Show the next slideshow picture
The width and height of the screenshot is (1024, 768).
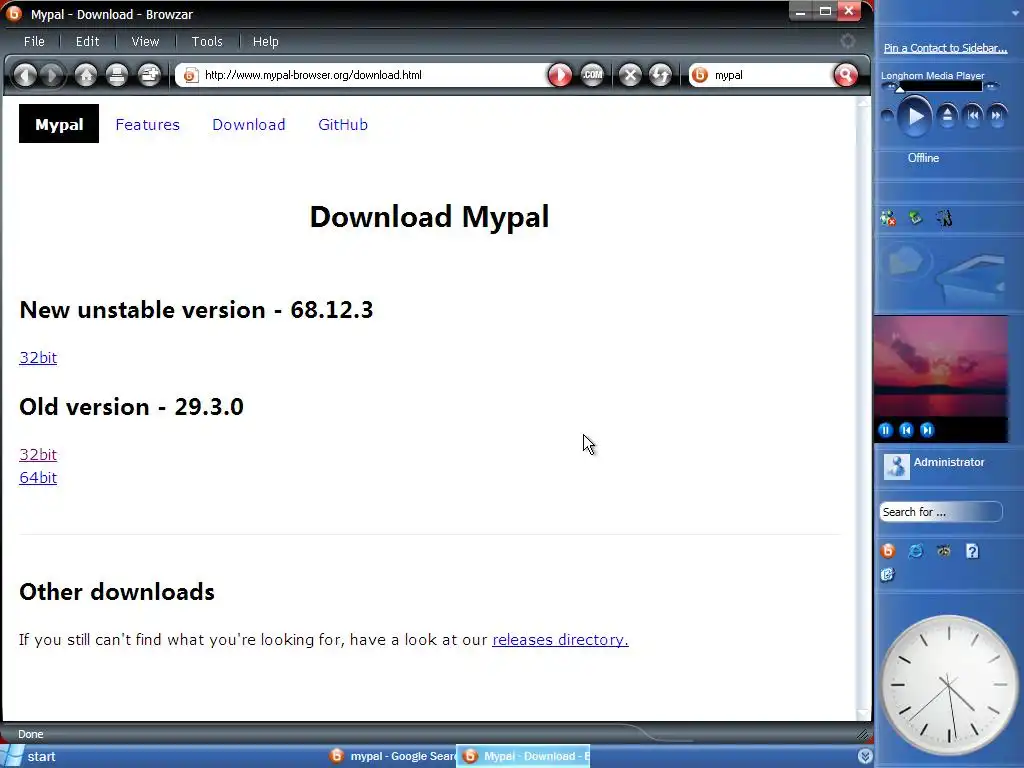(927, 430)
